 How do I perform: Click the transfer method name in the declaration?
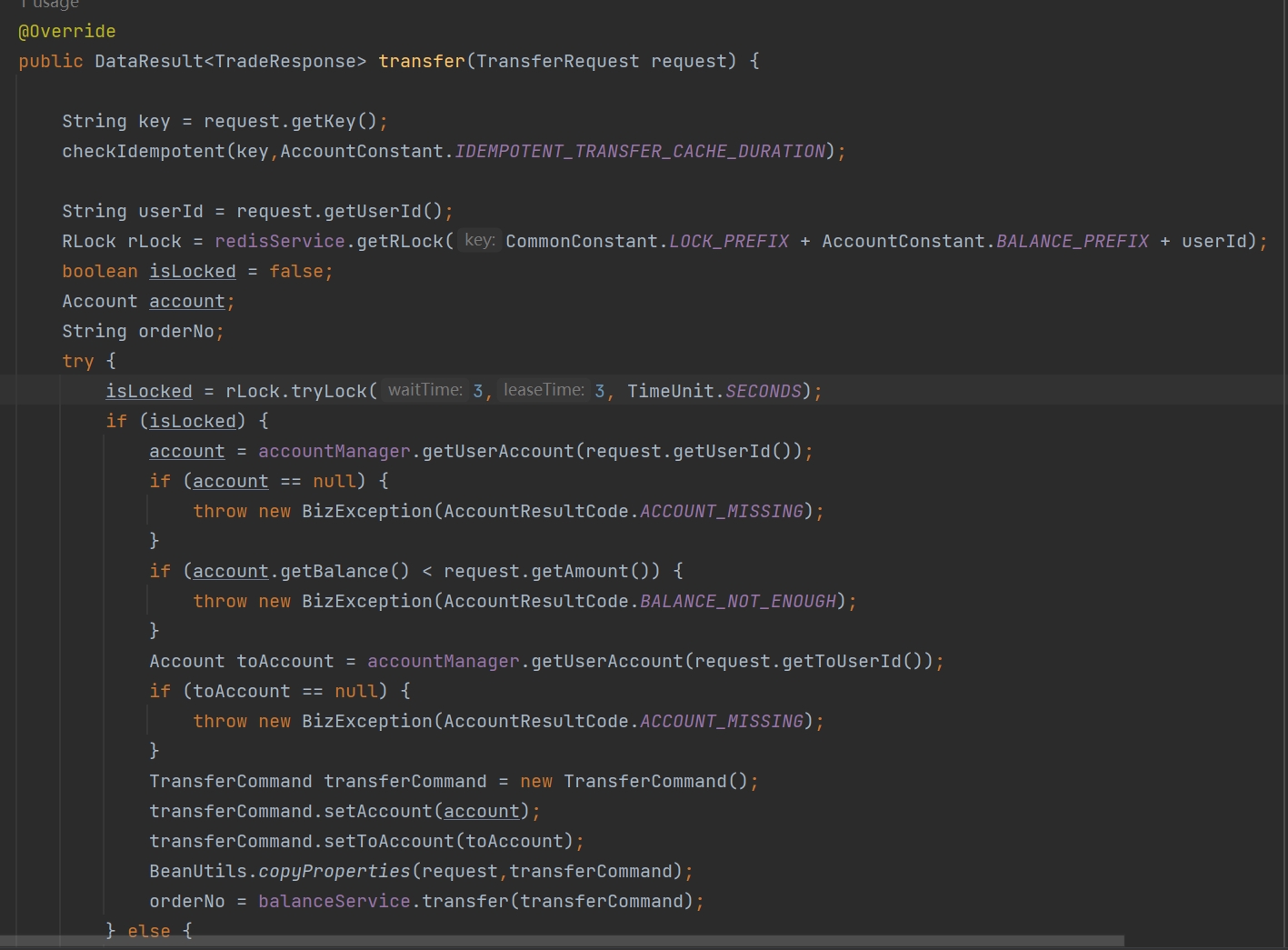[422, 62]
